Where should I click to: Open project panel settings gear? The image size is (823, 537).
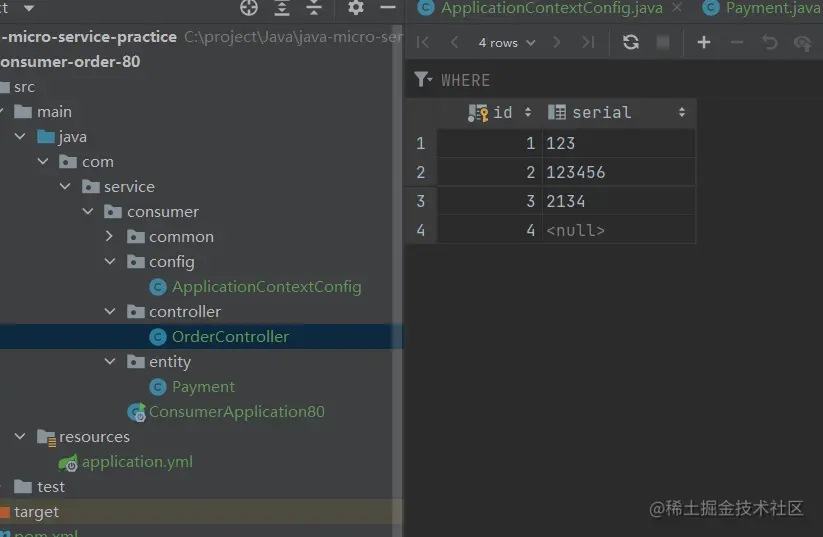(355, 7)
